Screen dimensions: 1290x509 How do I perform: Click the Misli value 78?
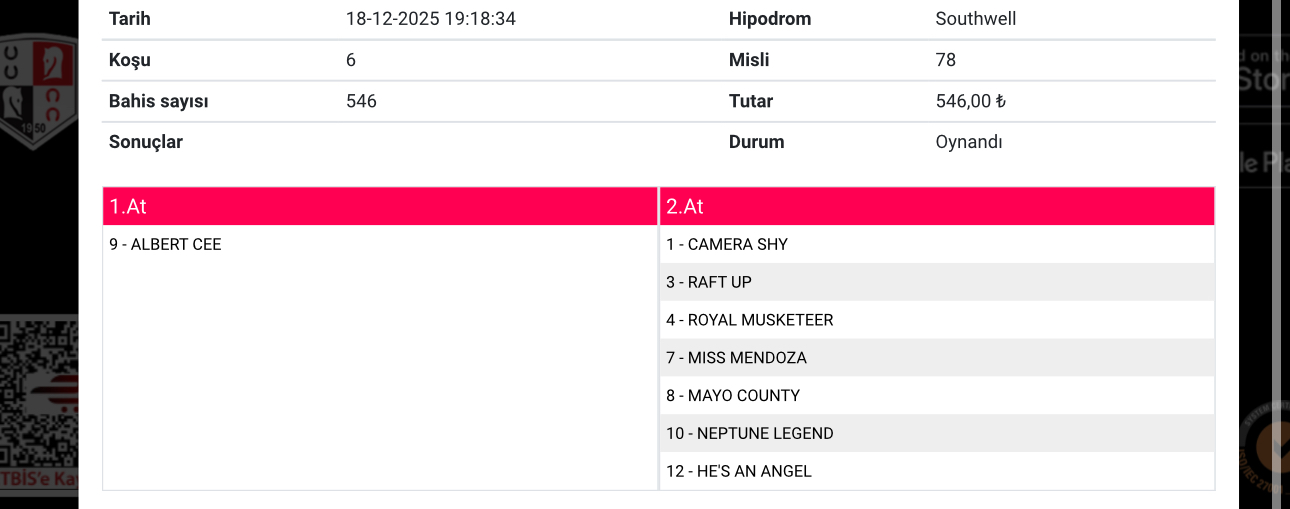[x=946, y=60]
